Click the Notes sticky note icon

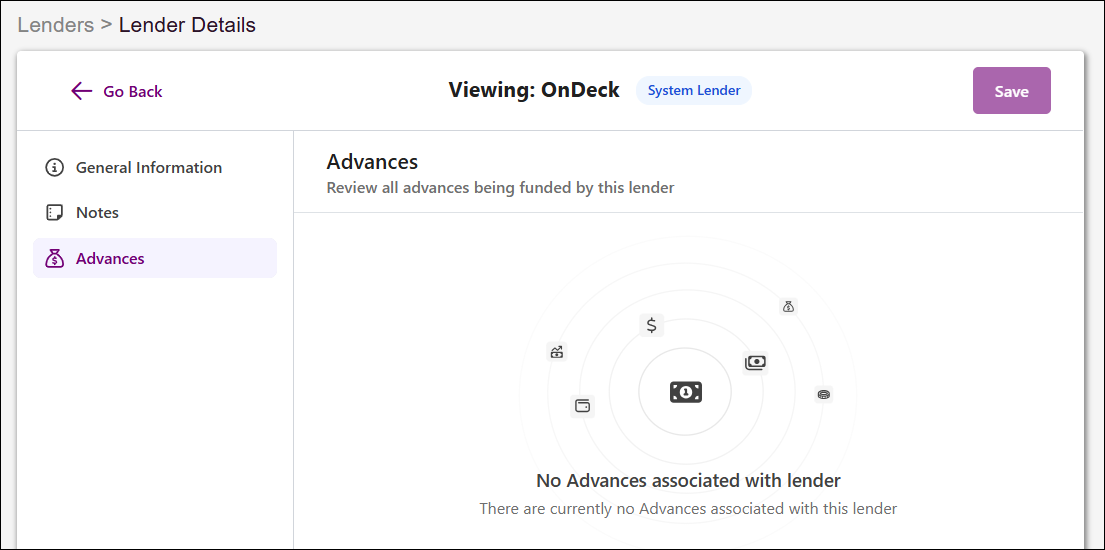tap(54, 213)
